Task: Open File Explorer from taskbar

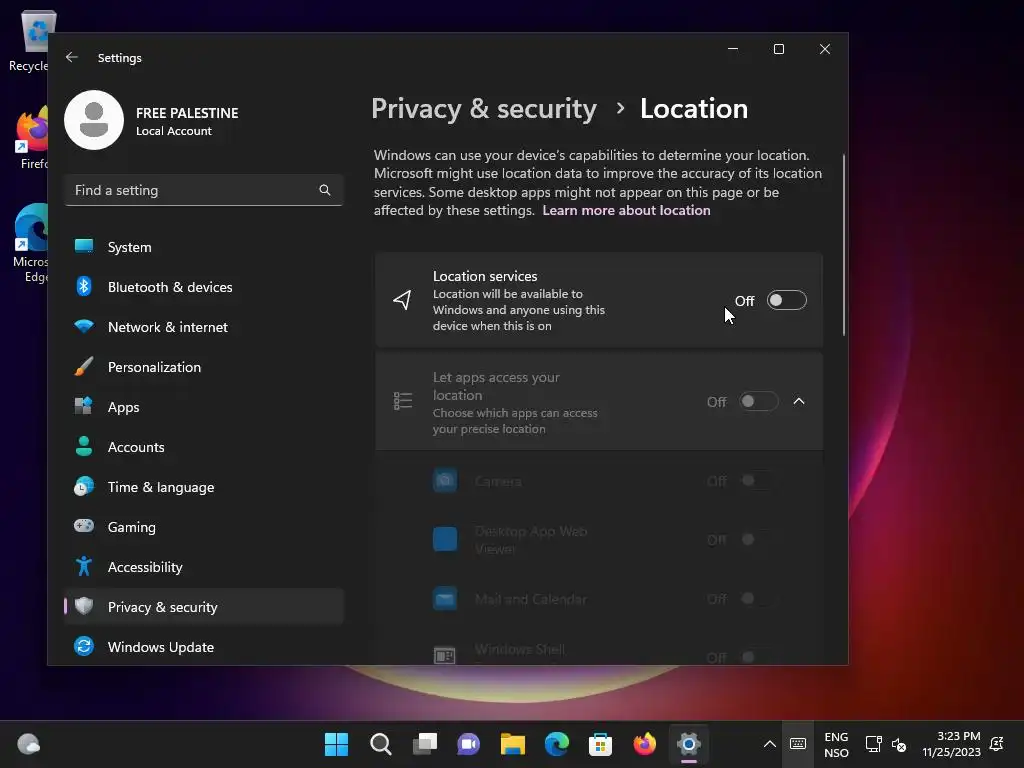Action: tap(513, 744)
